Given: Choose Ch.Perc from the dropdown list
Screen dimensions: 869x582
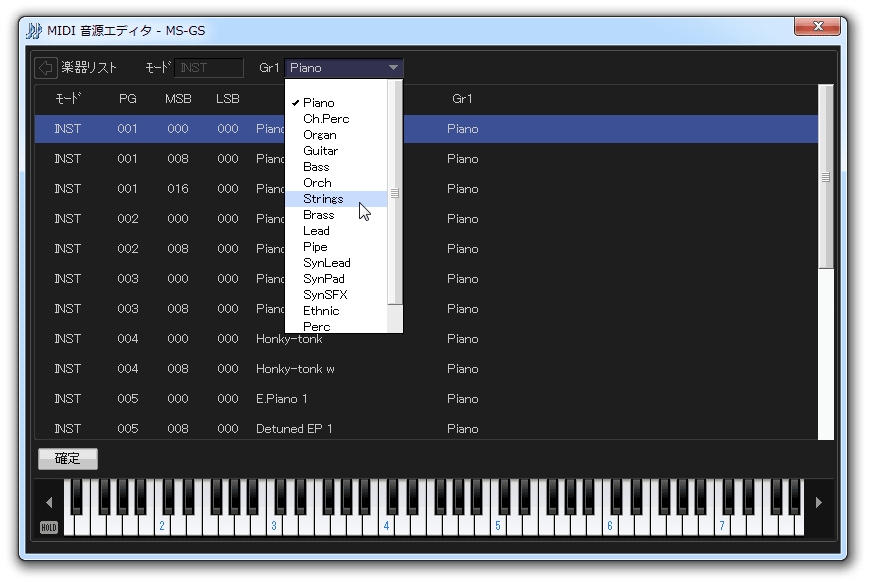Looking at the screenshot, I should pyautogui.click(x=336, y=119).
